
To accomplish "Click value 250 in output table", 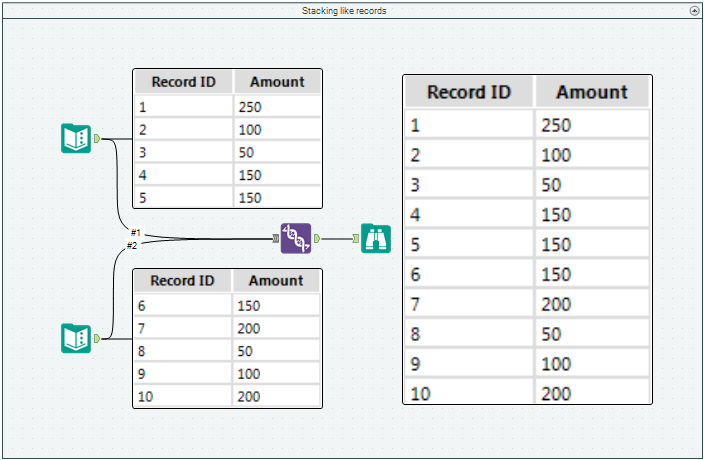I will (556, 125).
